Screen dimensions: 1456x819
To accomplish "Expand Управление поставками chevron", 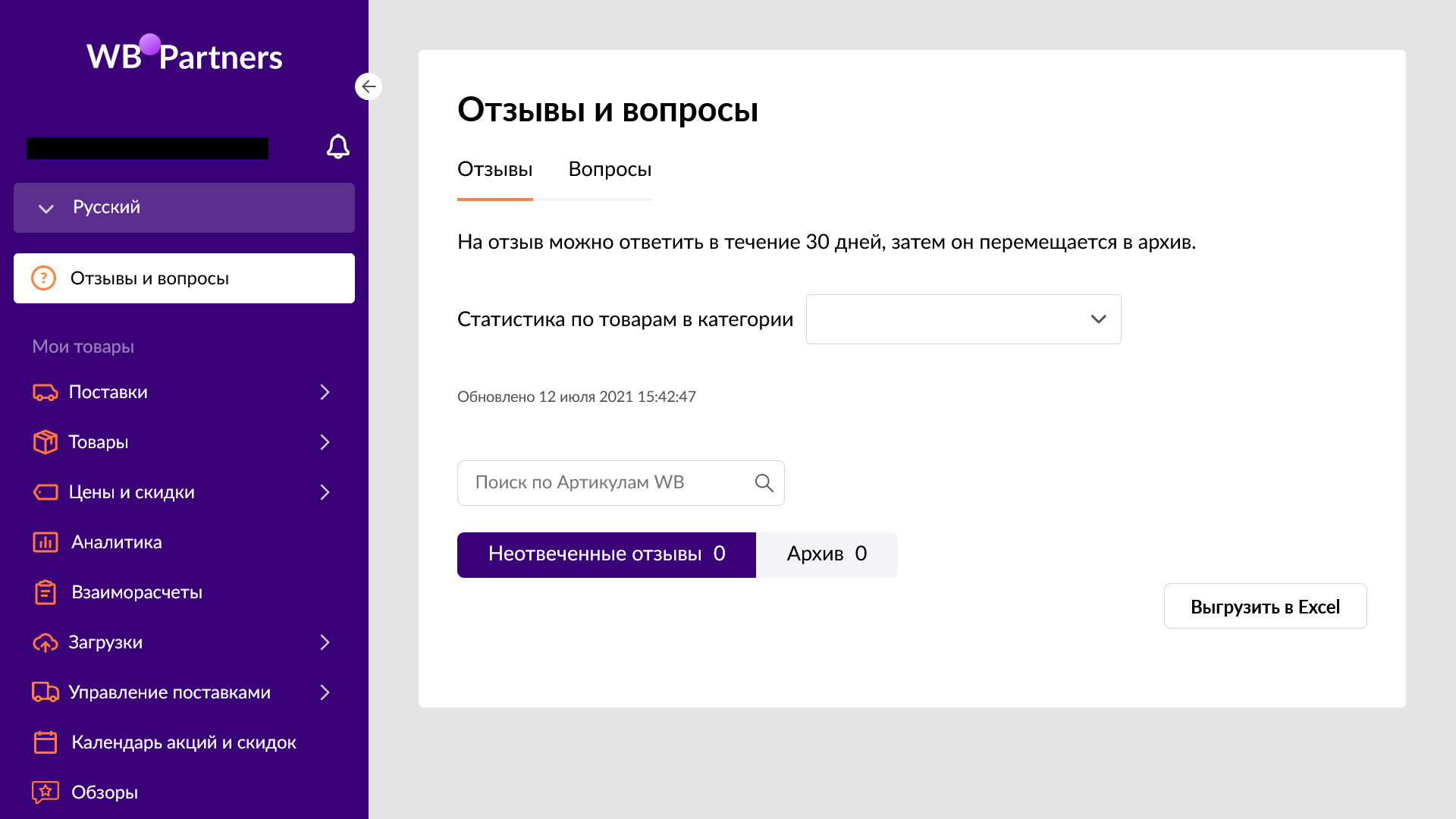I will coord(325,692).
